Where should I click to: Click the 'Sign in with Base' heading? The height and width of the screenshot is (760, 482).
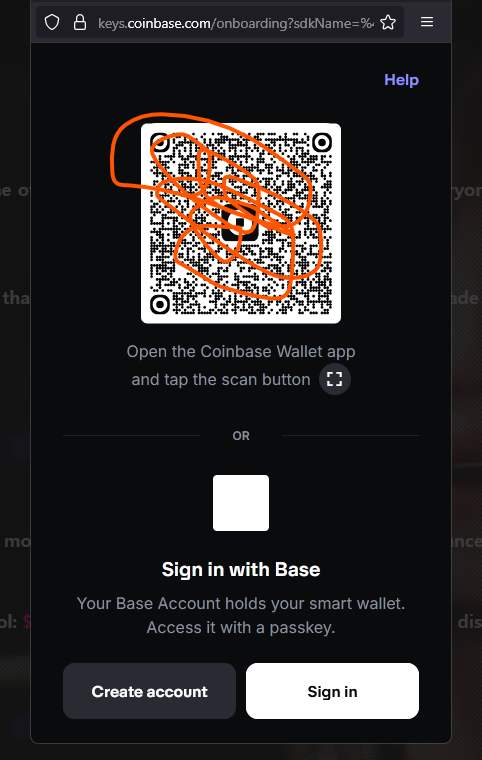coord(241,570)
